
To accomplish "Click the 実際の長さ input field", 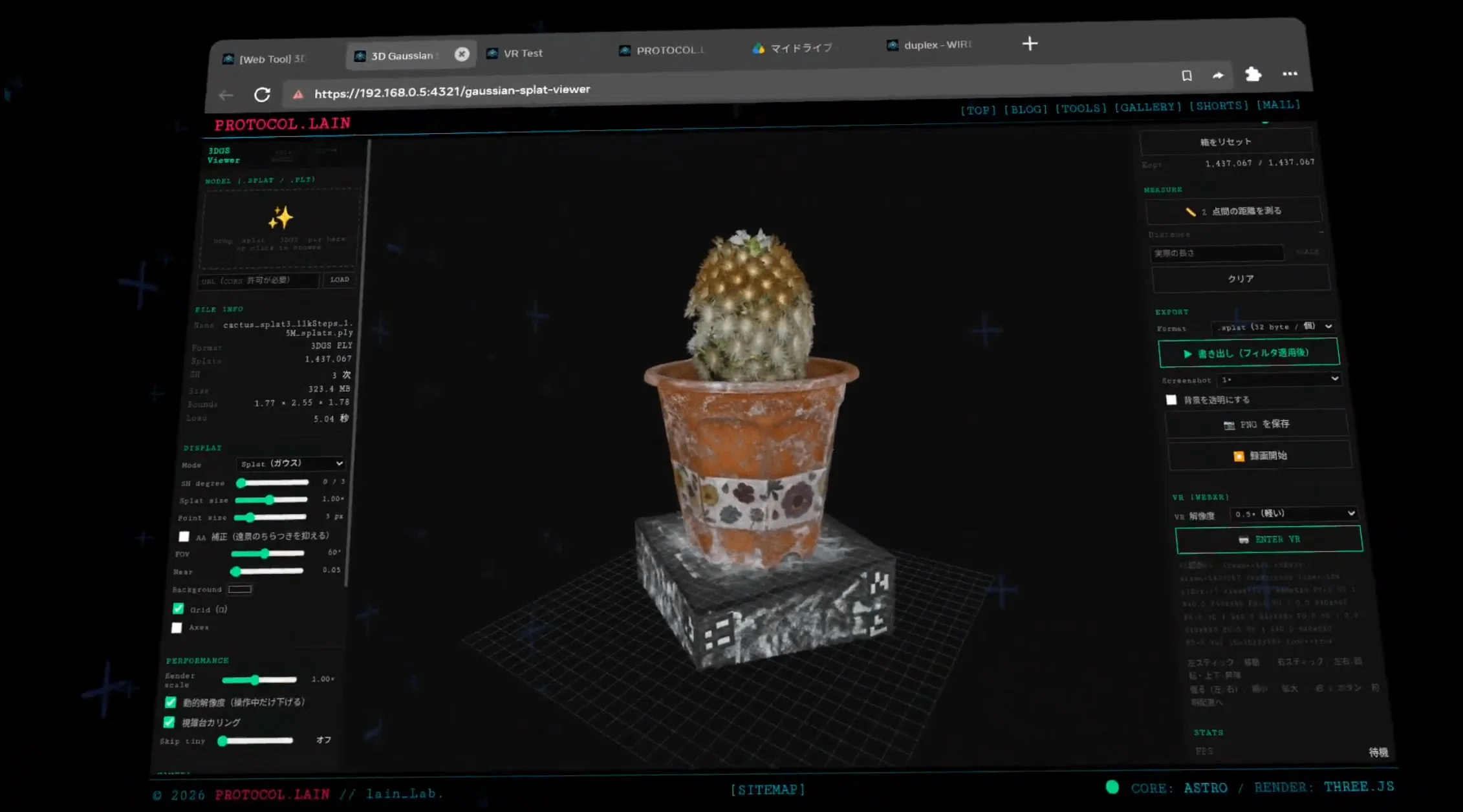I will (1217, 253).
